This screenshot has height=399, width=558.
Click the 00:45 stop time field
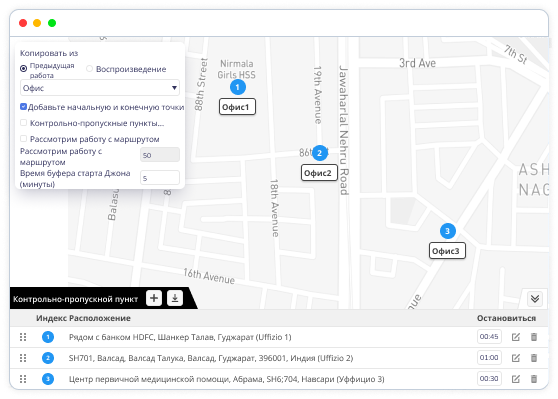point(489,336)
